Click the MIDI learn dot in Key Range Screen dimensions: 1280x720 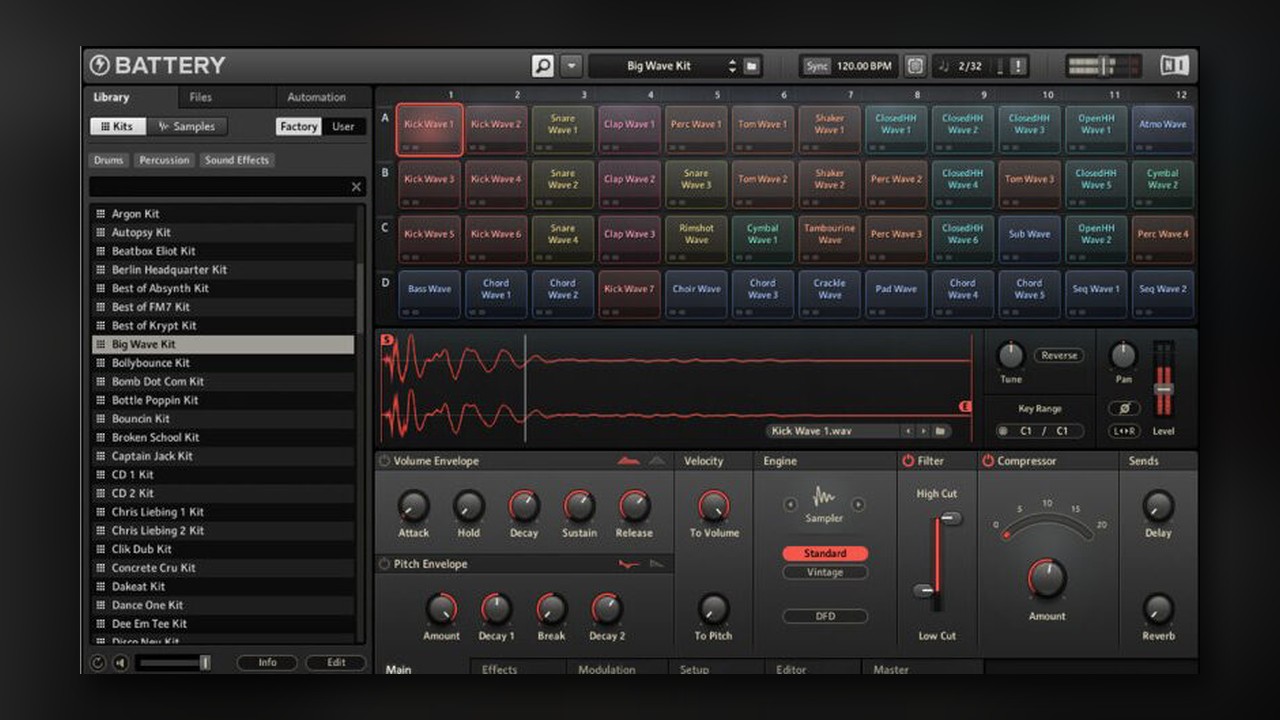click(1004, 431)
